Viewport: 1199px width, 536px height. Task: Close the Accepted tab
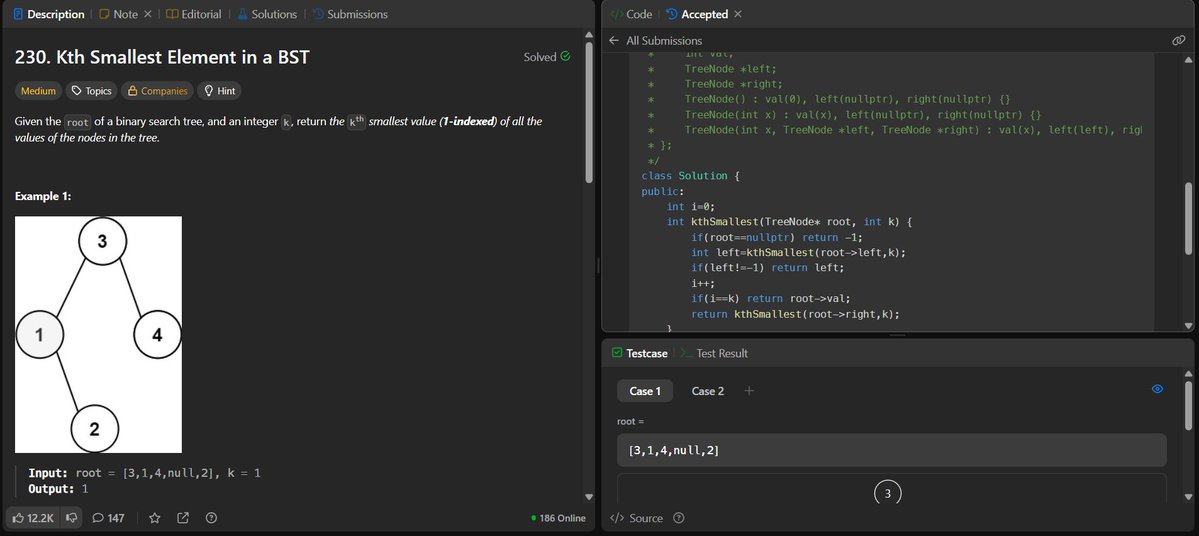point(737,14)
